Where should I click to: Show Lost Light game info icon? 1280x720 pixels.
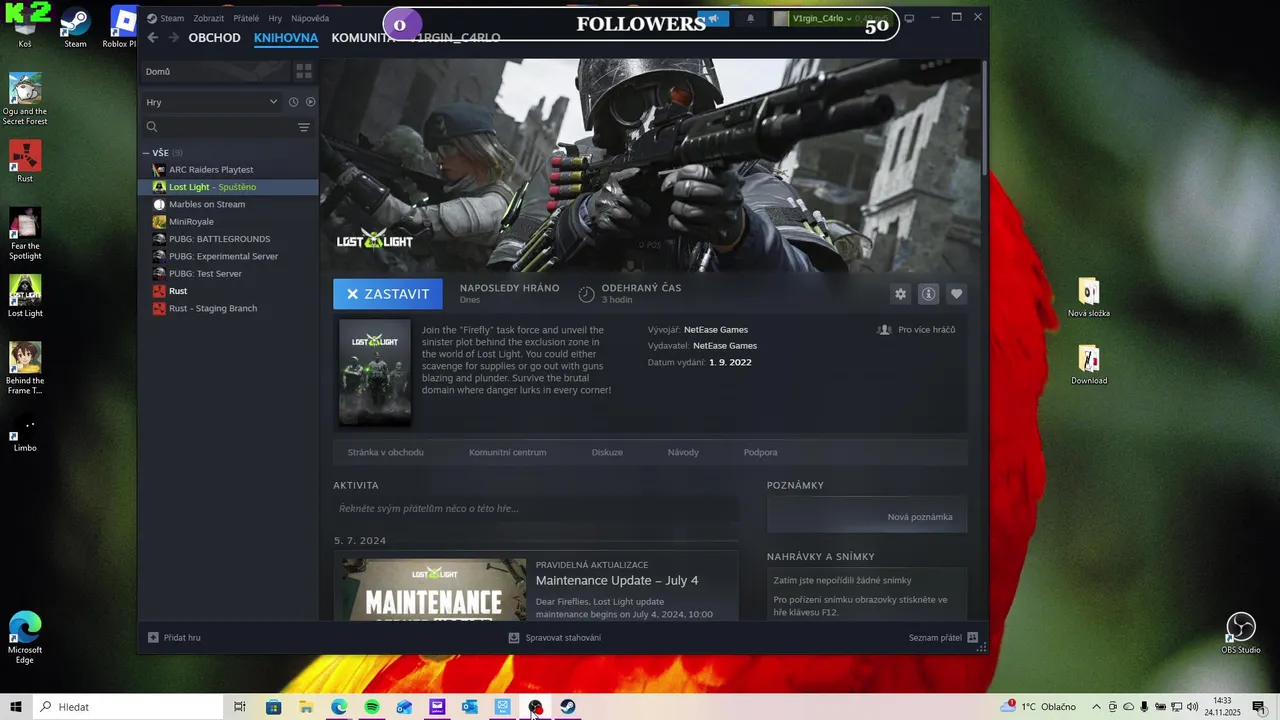coord(928,294)
